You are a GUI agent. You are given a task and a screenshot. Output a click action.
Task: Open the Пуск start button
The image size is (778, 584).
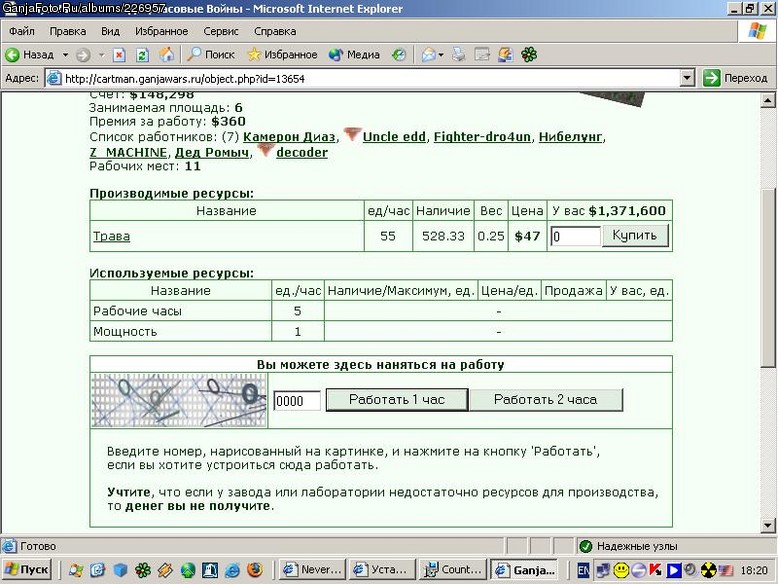click(x=27, y=570)
